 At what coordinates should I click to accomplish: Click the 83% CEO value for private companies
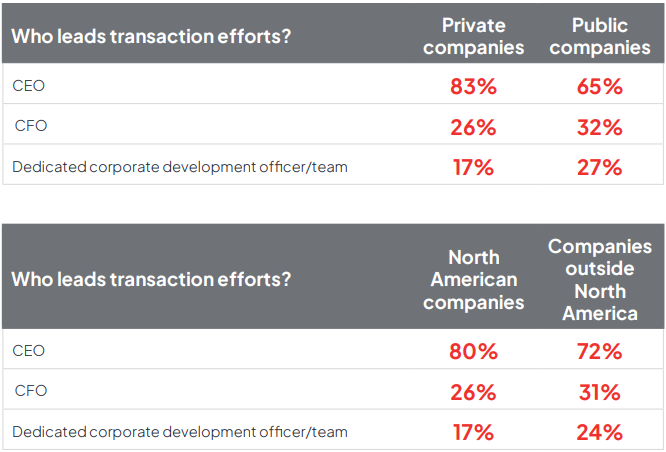(473, 86)
